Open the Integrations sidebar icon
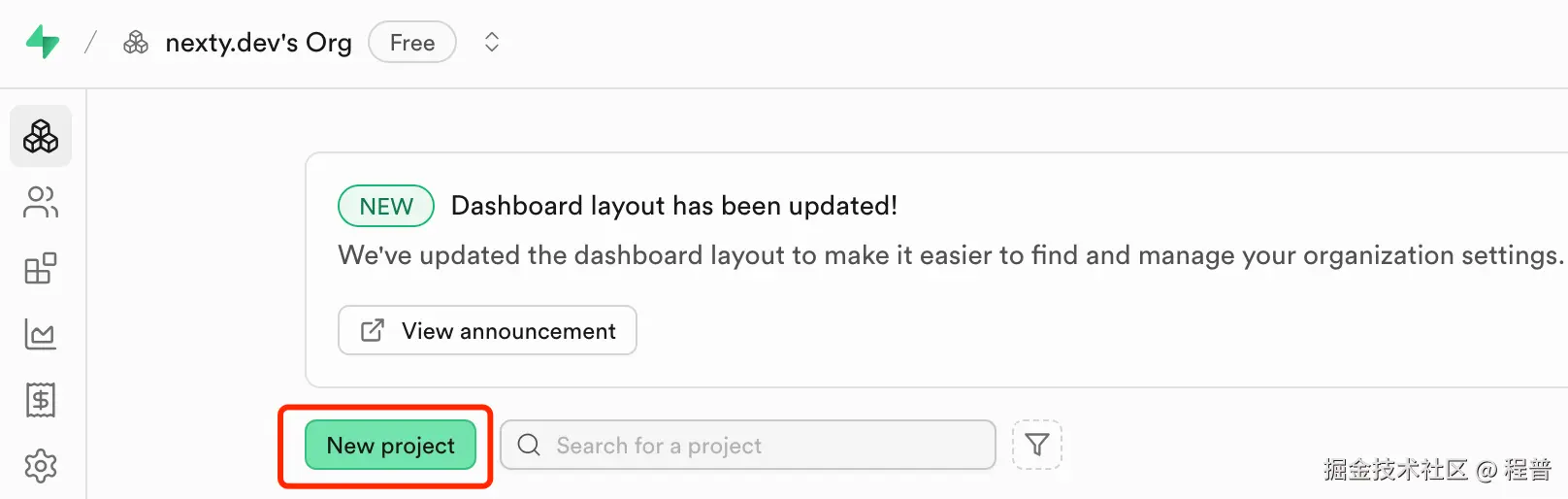This screenshot has height=499, width=1568. click(41, 269)
